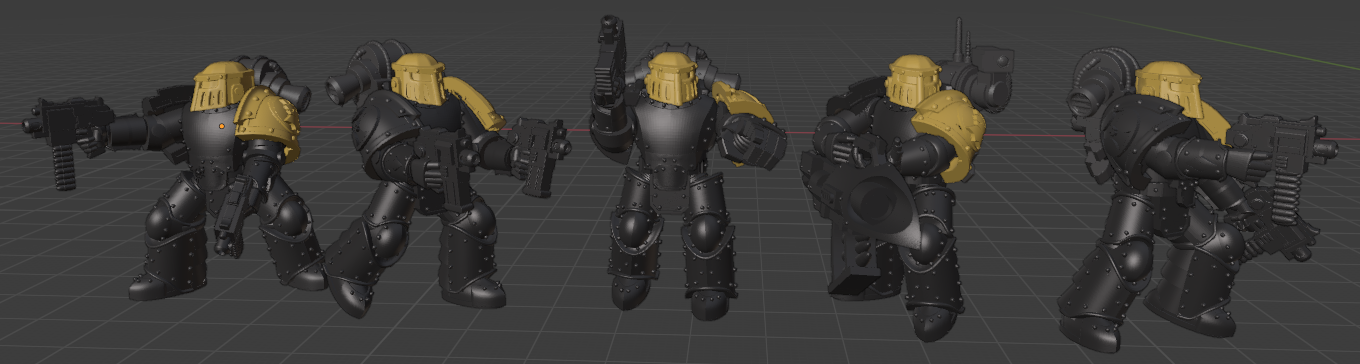Select the leftmost figure's yellow shoulder pad
Viewport: 1360px width, 364px height.
(267, 124)
